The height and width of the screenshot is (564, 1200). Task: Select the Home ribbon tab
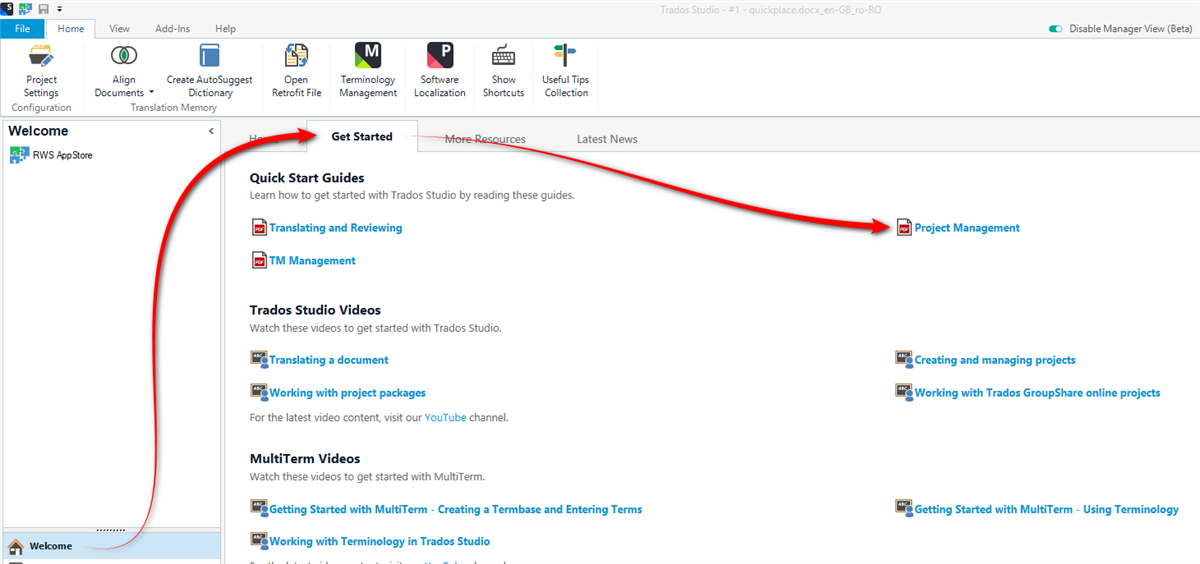point(71,29)
